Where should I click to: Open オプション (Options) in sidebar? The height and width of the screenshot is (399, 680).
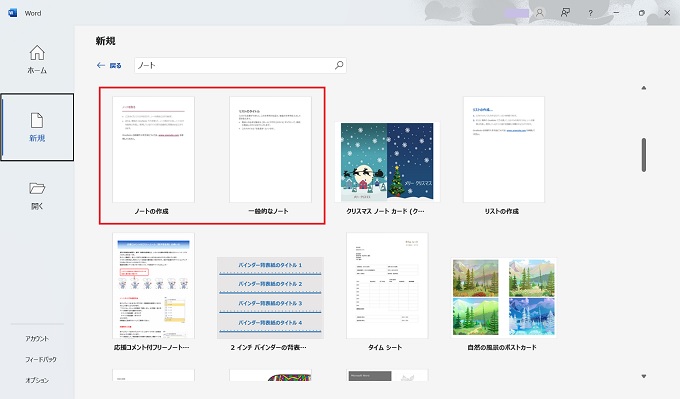click(x=37, y=380)
